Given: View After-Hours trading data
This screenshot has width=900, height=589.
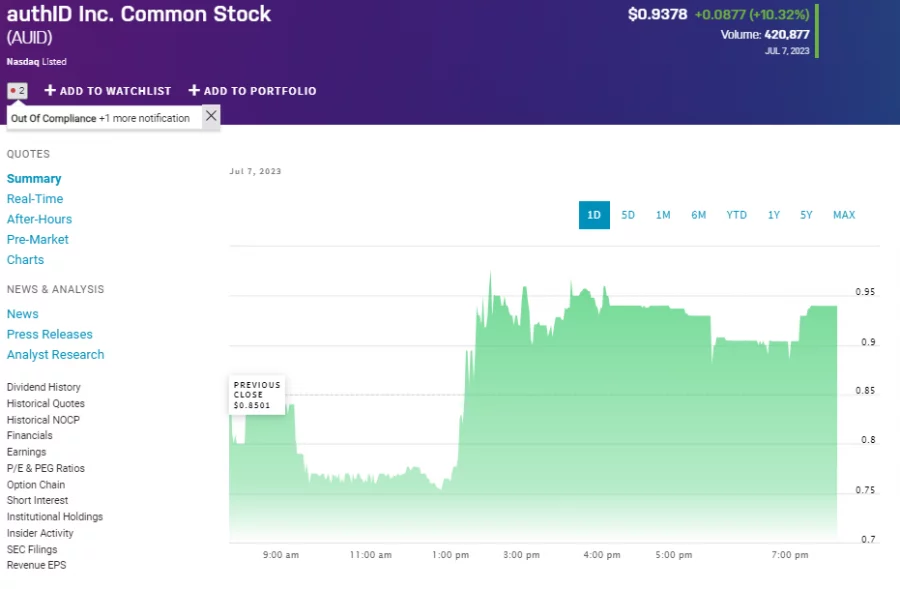Looking at the screenshot, I should (39, 219).
